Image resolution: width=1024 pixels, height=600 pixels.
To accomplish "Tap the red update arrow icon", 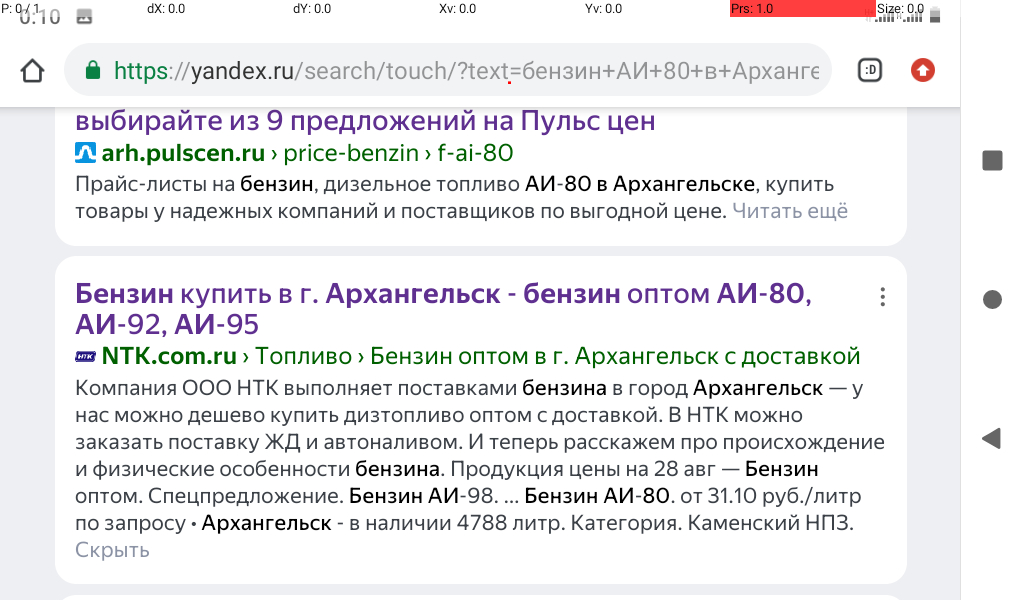I will coord(923,71).
